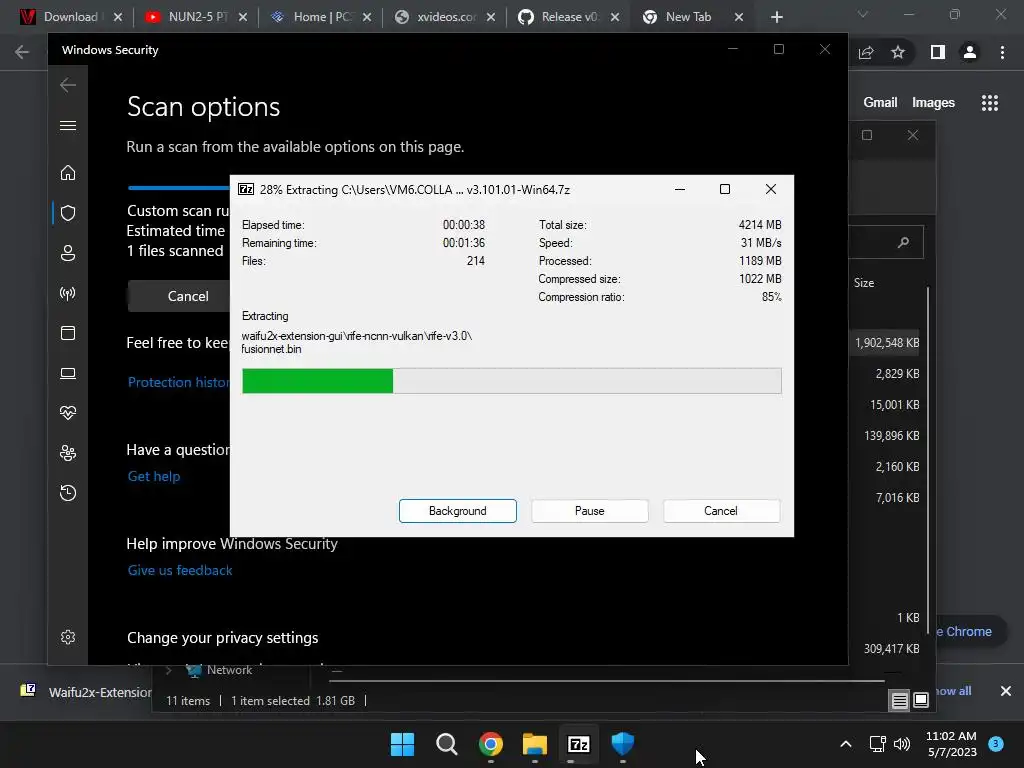
Task: Bookmark this page with the star icon
Action: click(x=898, y=52)
